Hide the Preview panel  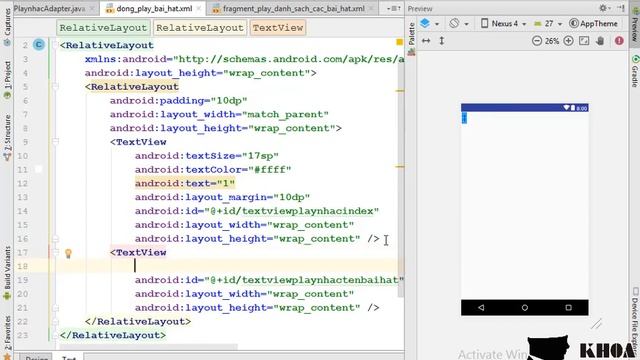[621, 8]
